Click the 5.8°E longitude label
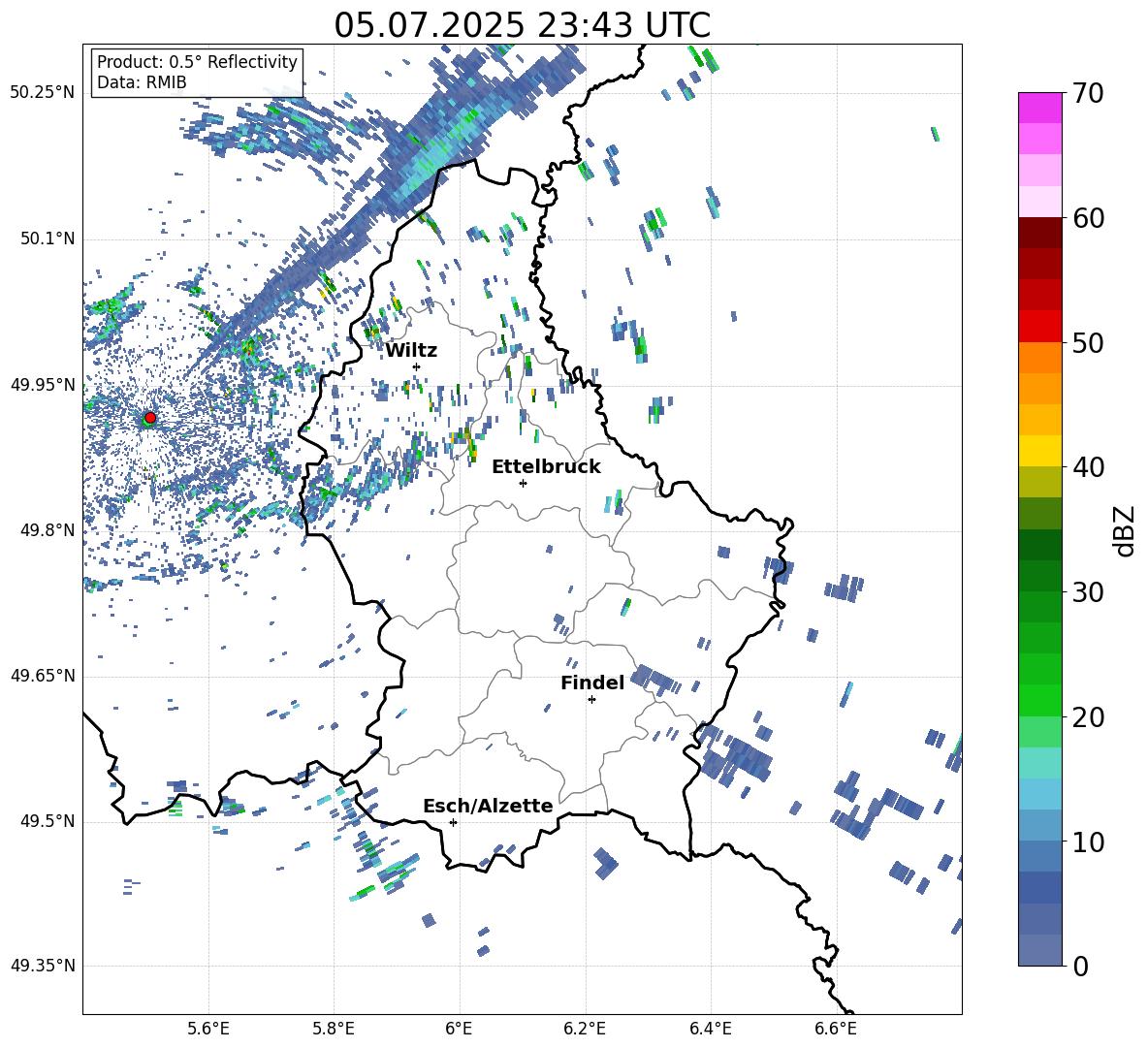1148x1048 pixels. pyautogui.click(x=334, y=1029)
